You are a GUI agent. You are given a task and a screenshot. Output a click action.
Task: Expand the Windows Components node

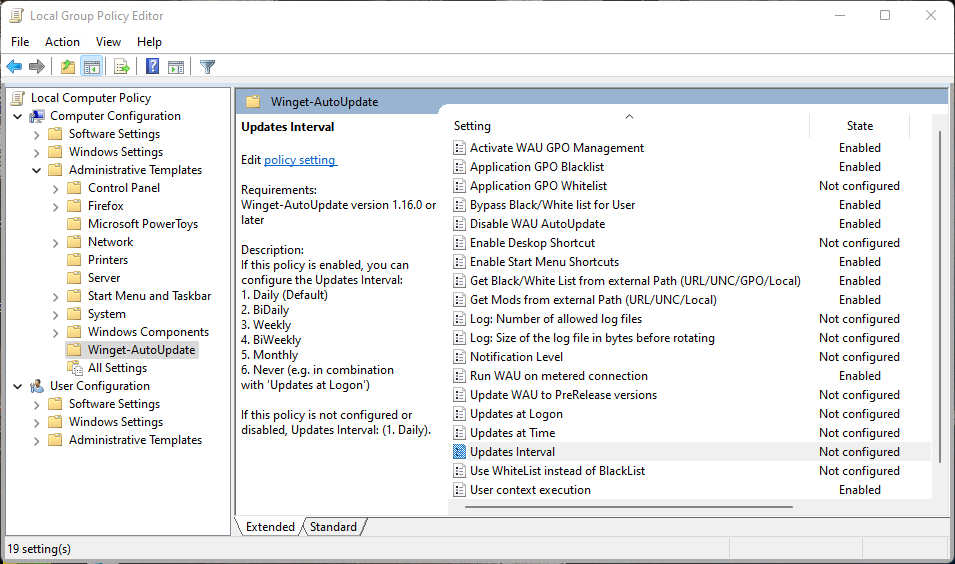(x=55, y=332)
